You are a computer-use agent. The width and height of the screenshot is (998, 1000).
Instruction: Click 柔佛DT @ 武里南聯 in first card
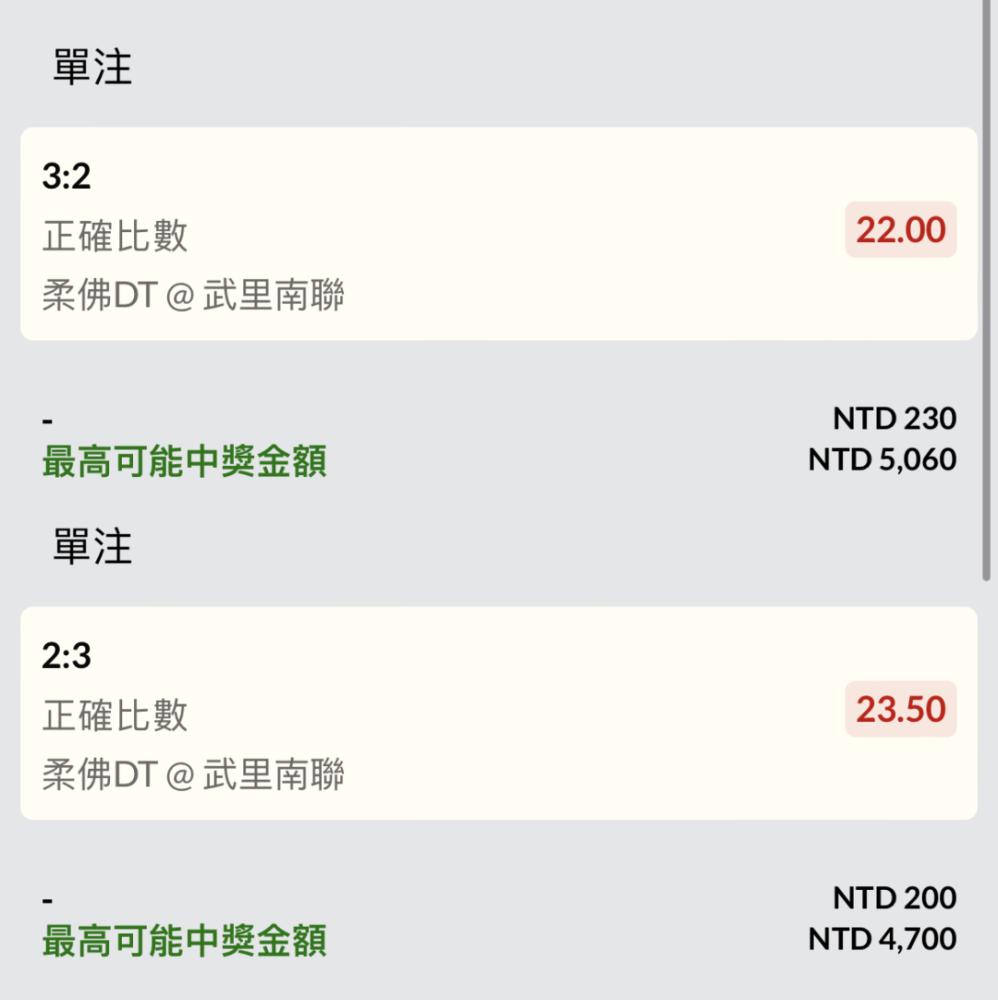[x=193, y=295]
